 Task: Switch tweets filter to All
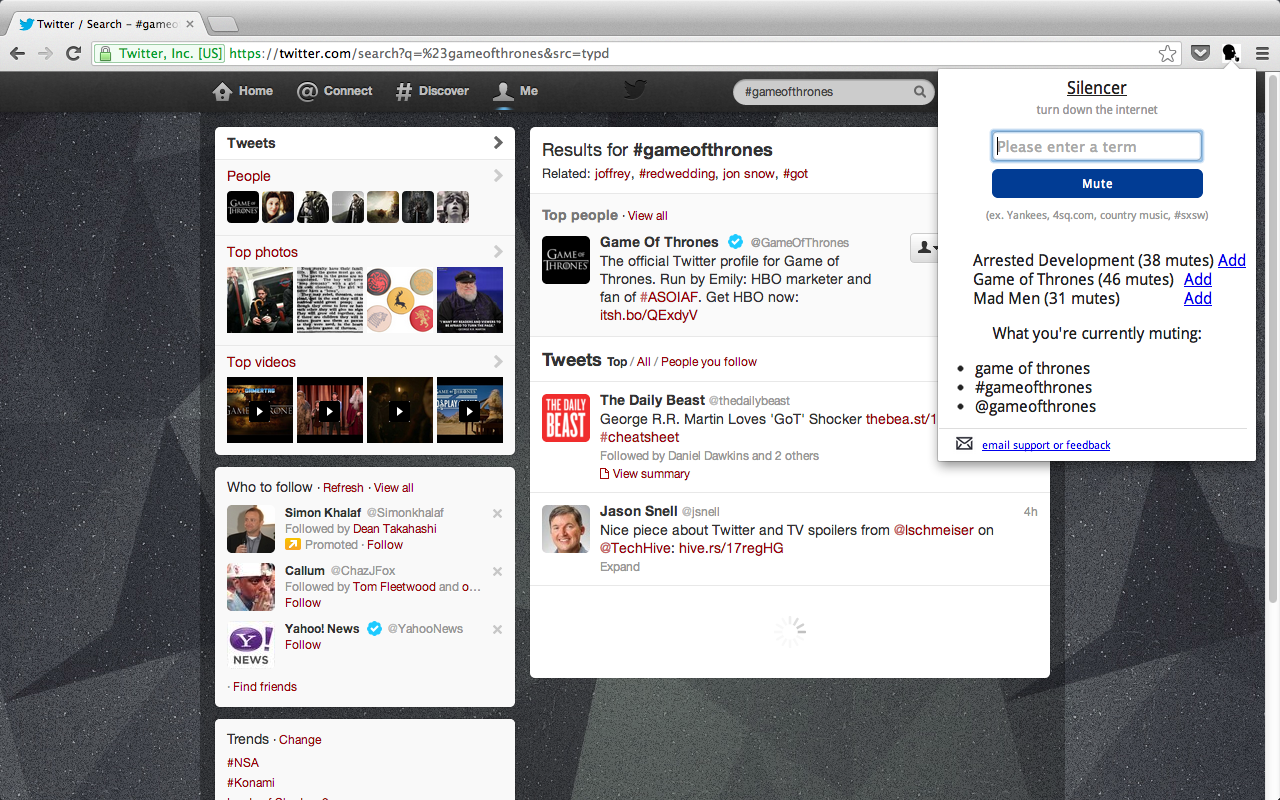[x=643, y=362]
